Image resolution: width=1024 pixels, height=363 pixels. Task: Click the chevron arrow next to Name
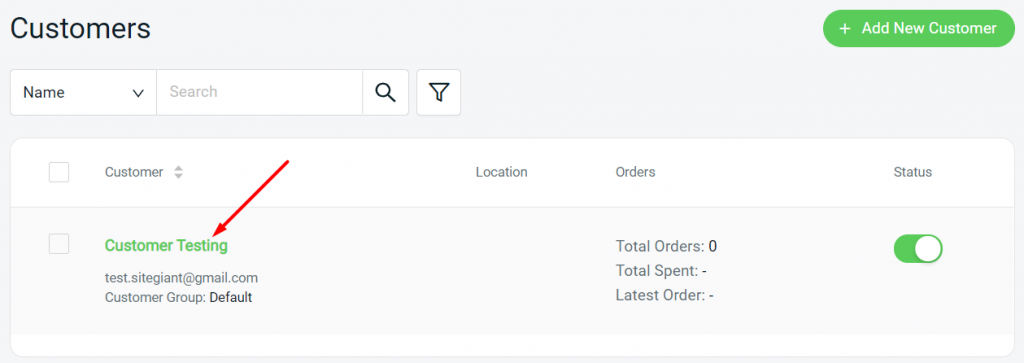(138, 93)
